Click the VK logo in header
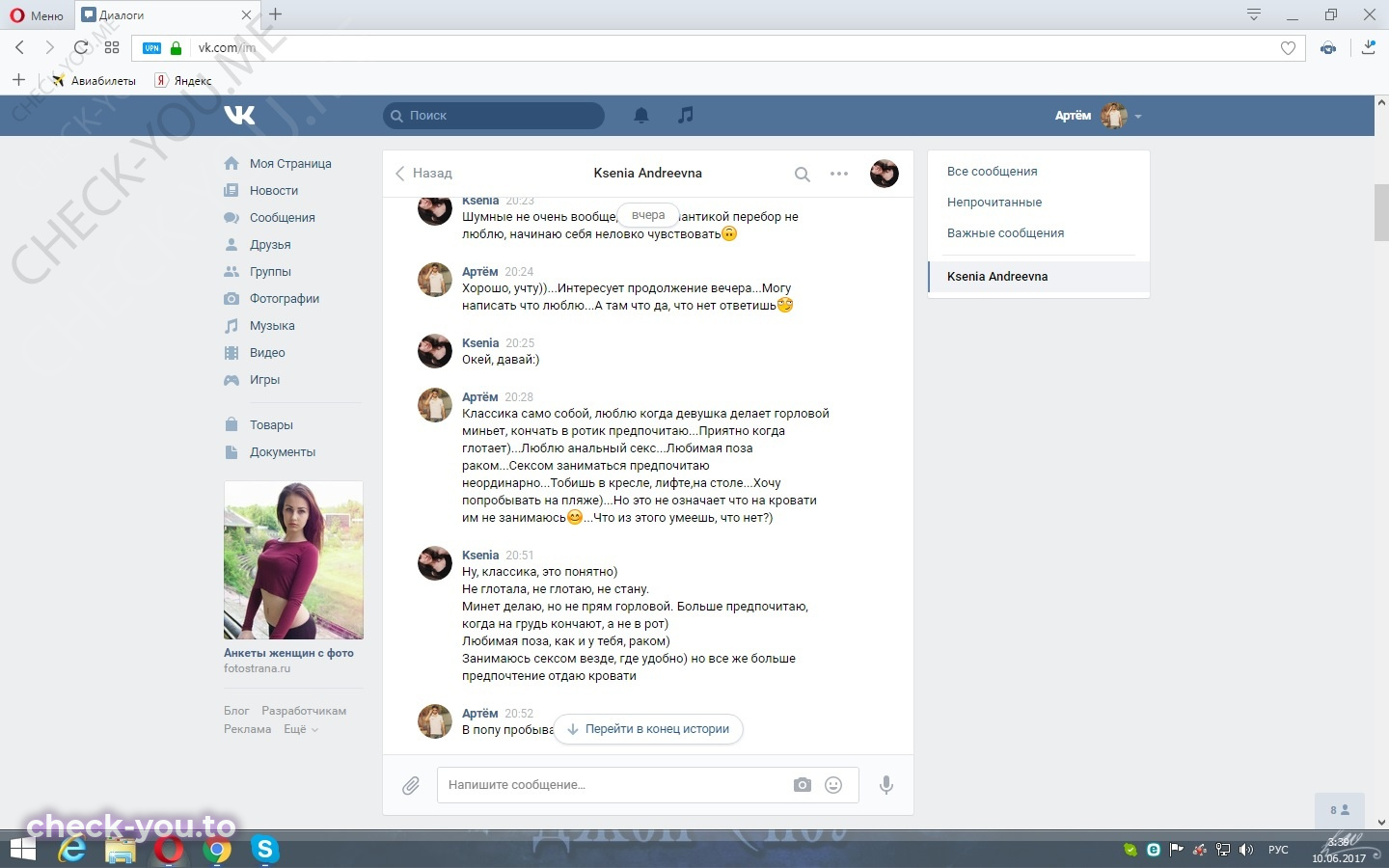Viewport: 1389px width, 868px height. coord(239,115)
